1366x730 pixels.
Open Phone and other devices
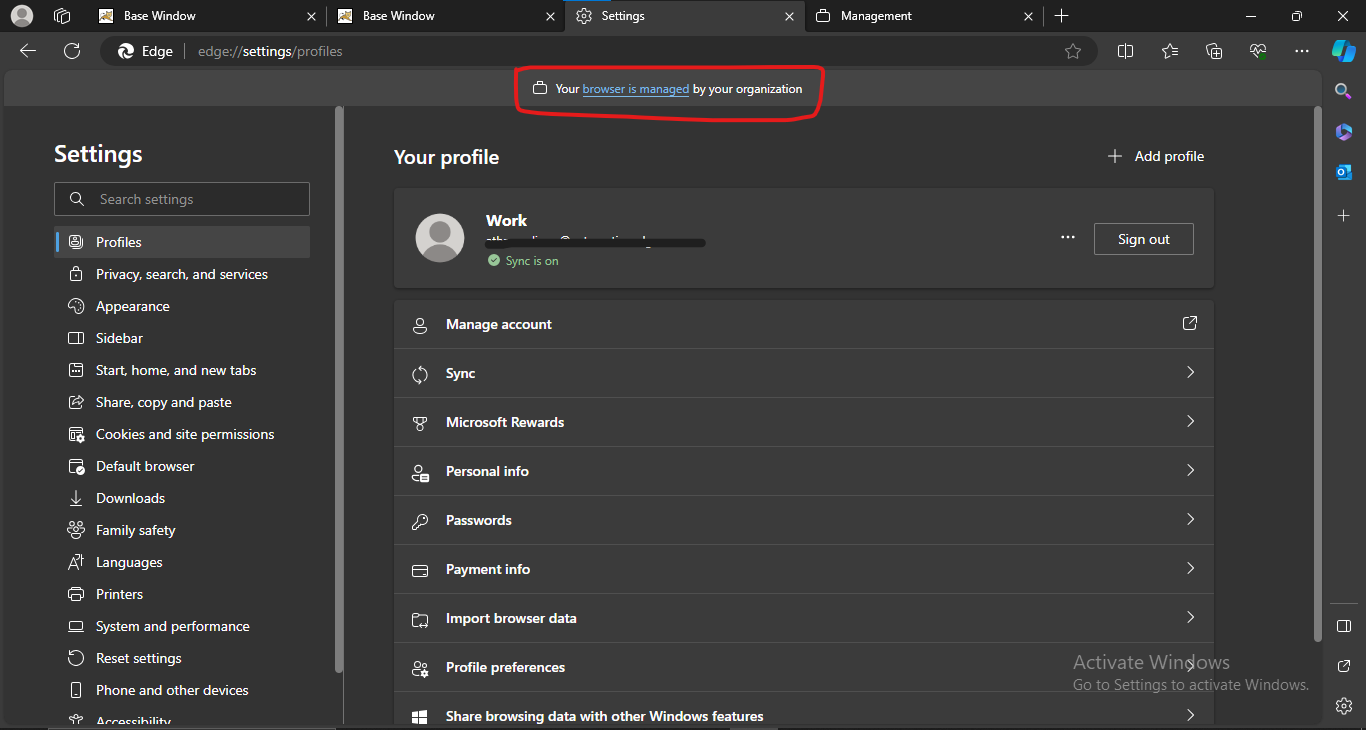click(x=182, y=690)
